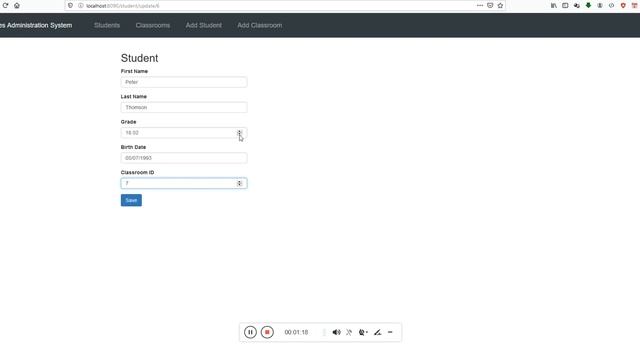Minimize the recorder control bar

pyautogui.click(x=390, y=332)
